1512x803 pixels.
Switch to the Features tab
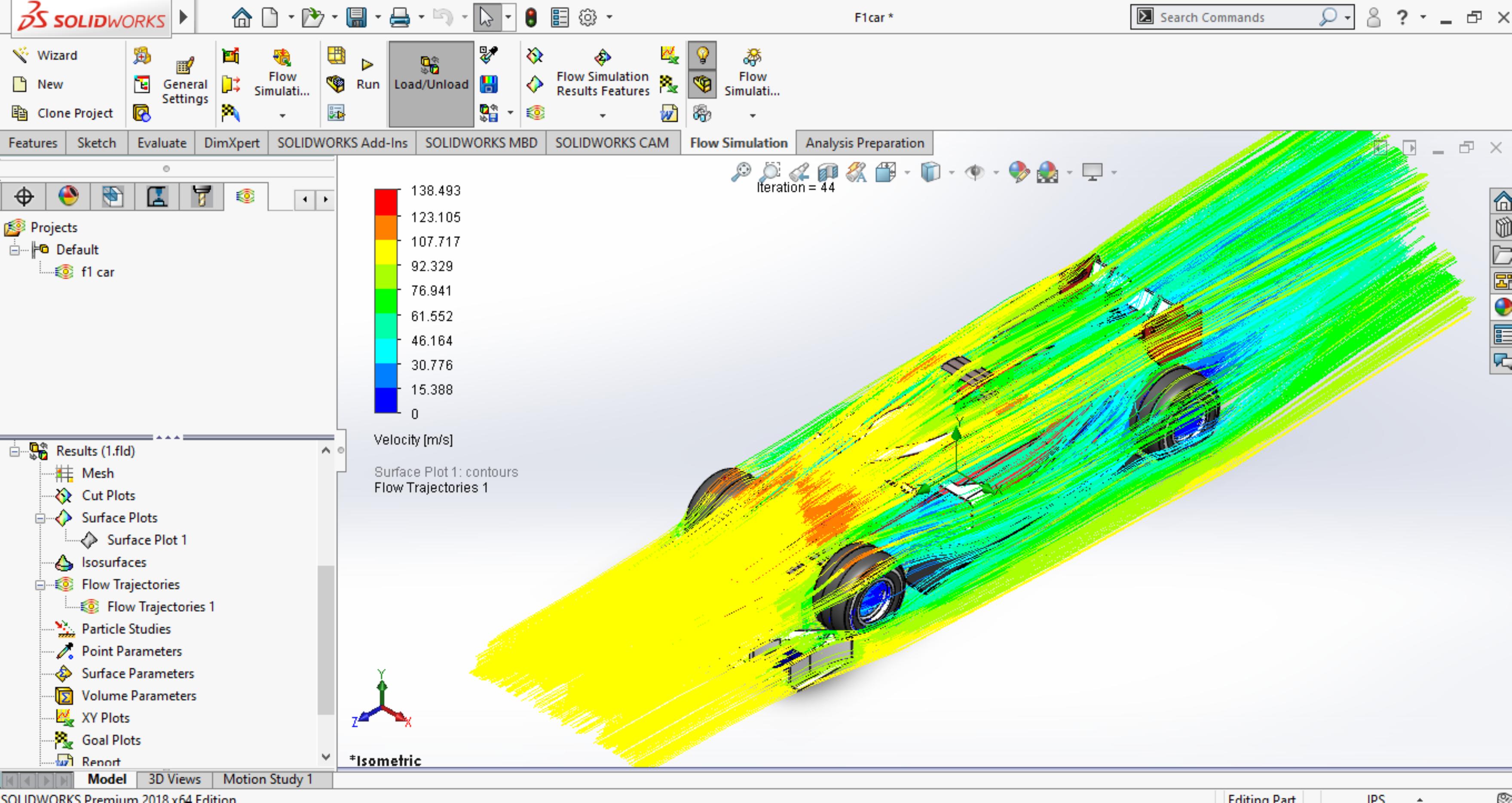(33, 143)
